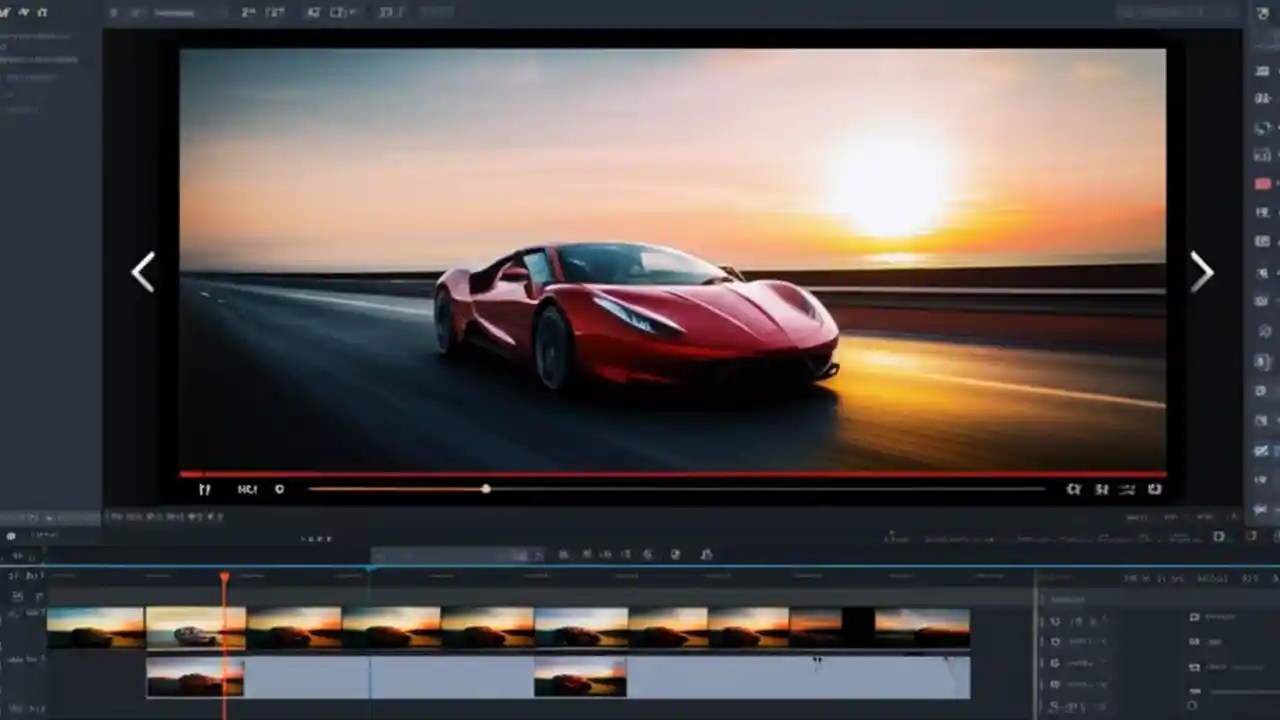The width and height of the screenshot is (1280, 720).
Task: Click the red tool icon in the right sidebar
Action: [x=1262, y=183]
